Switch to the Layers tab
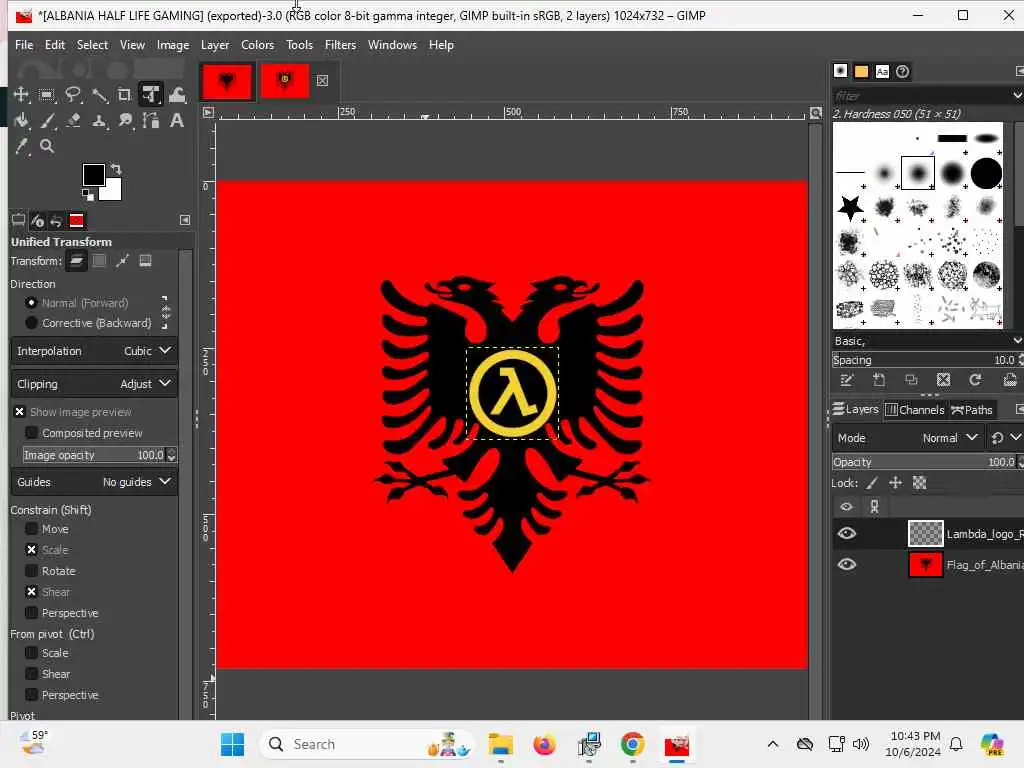This screenshot has height=768, width=1024. click(x=856, y=409)
